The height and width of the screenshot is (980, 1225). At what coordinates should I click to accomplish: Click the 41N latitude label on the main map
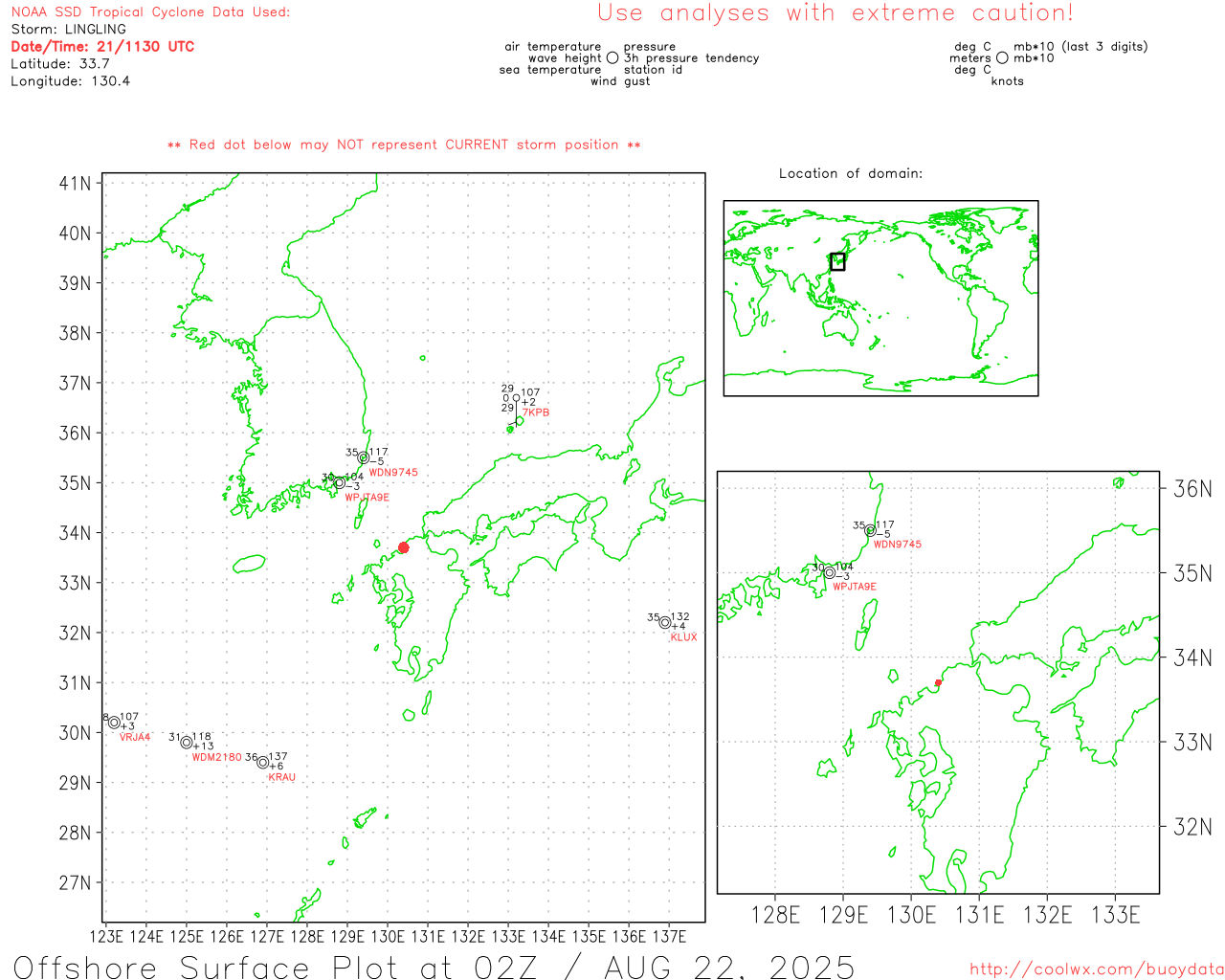pos(76,184)
